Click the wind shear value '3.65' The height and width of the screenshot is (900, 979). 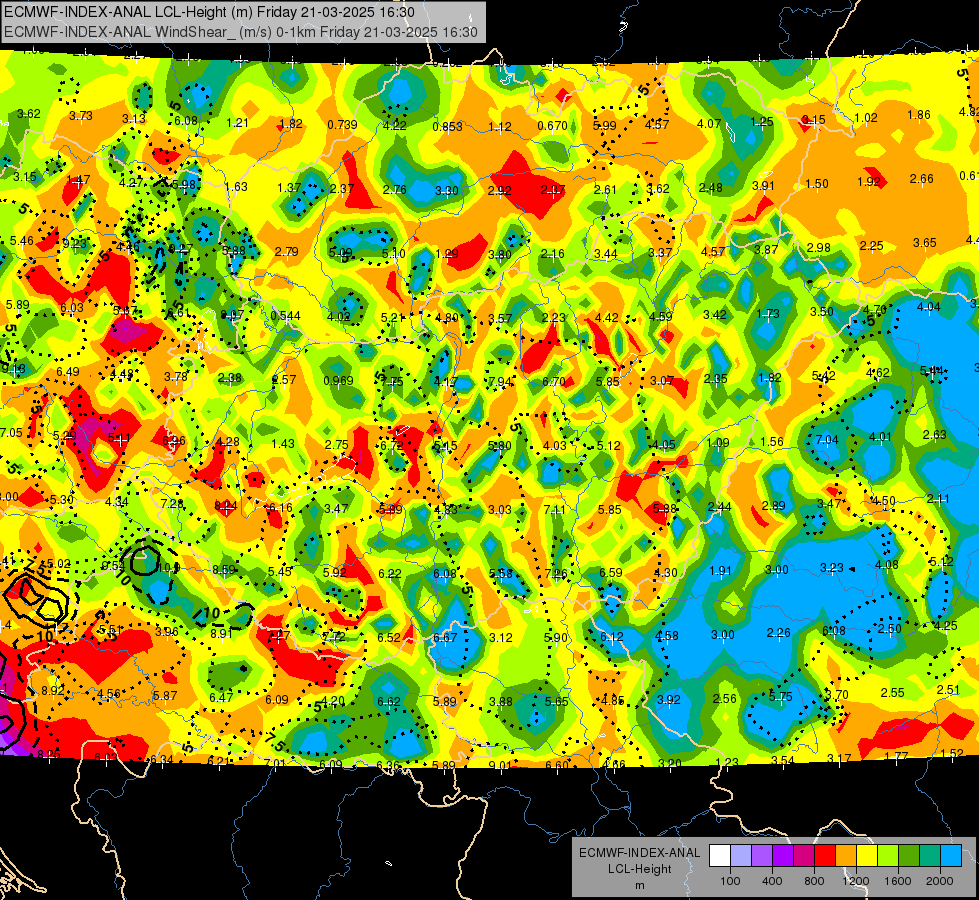[925, 243]
